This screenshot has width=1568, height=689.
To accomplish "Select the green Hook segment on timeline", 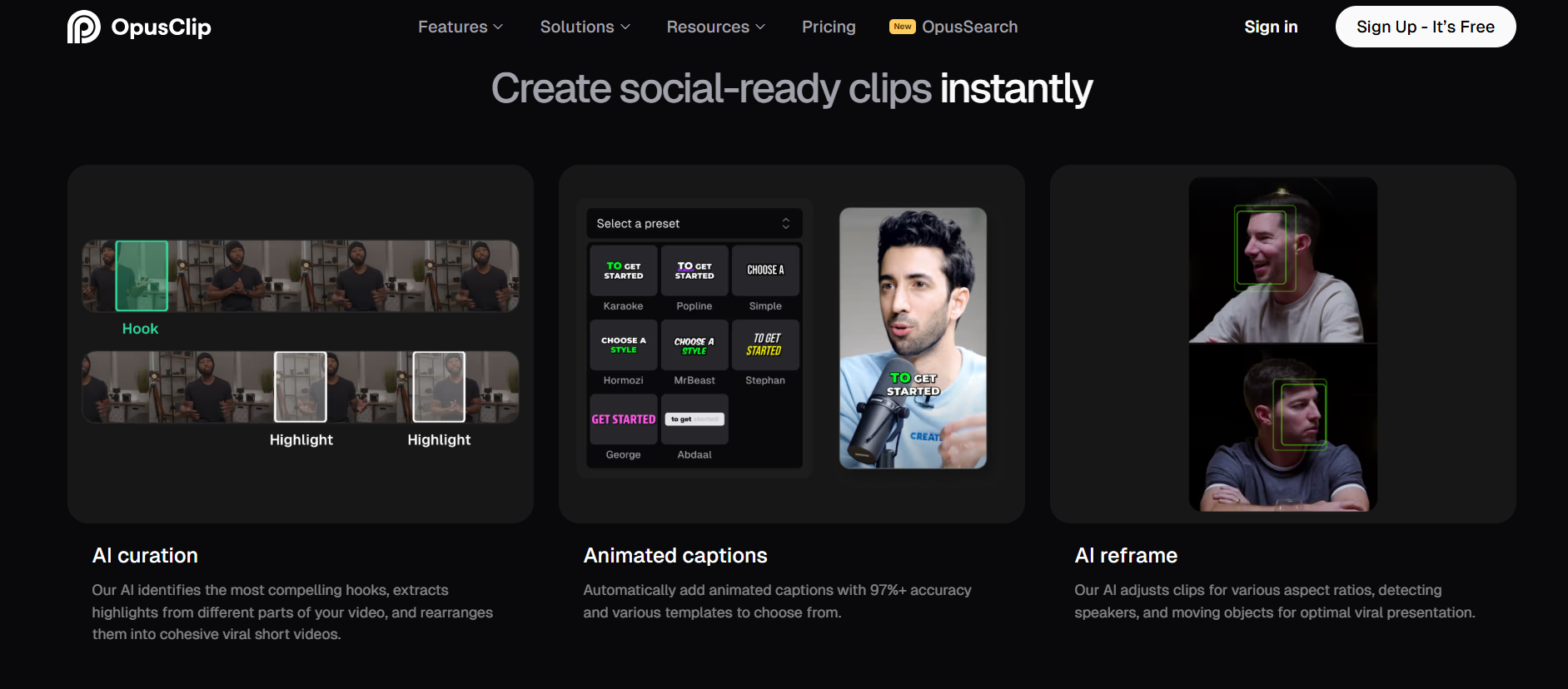I will point(142,276).
